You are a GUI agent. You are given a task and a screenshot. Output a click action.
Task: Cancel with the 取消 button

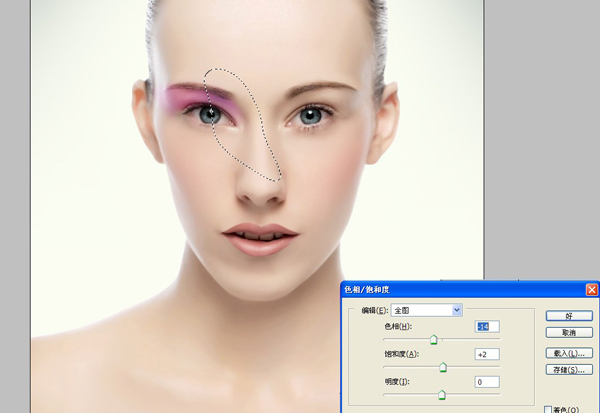pos(569,332)
